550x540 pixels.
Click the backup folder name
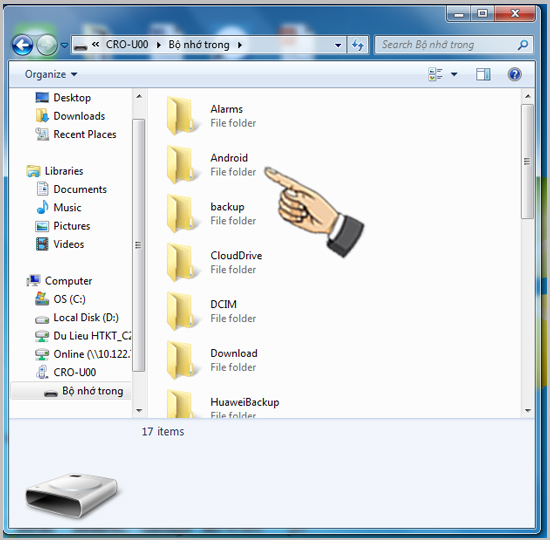[x=227, y=207]
